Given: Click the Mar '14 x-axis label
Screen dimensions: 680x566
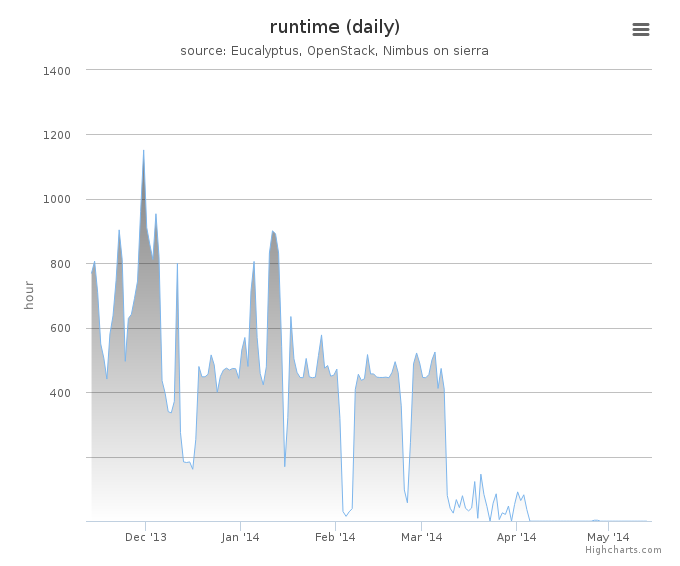Looking at the screenshot, I should point(422,537).
